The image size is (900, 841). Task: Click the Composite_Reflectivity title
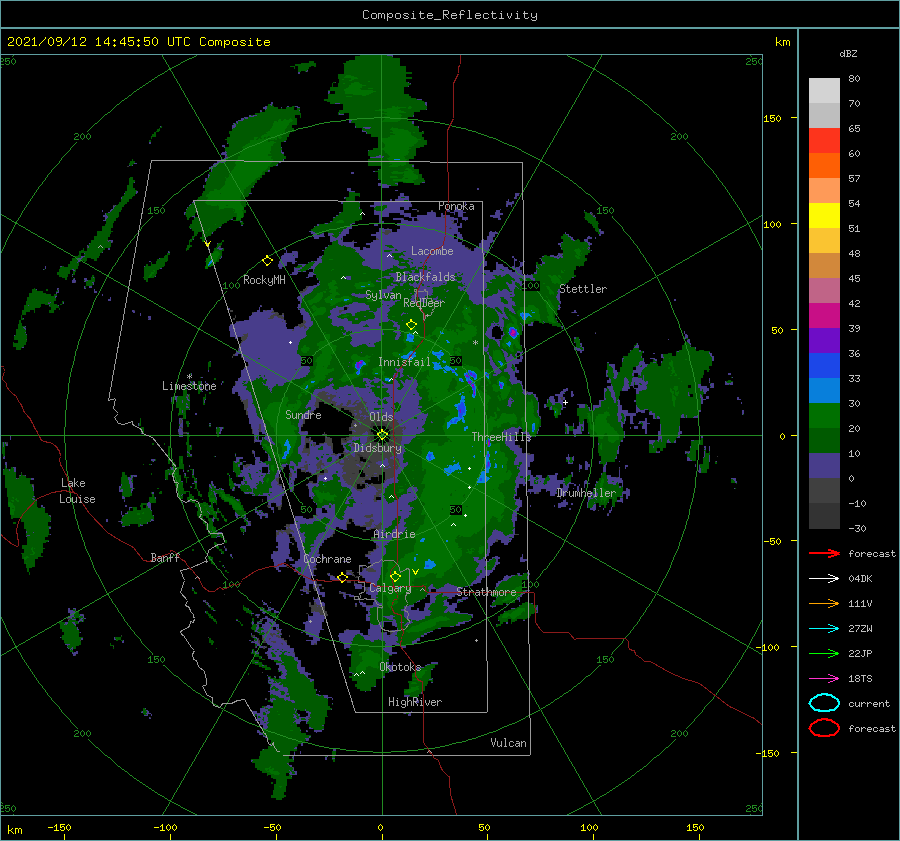click(450, 15)
